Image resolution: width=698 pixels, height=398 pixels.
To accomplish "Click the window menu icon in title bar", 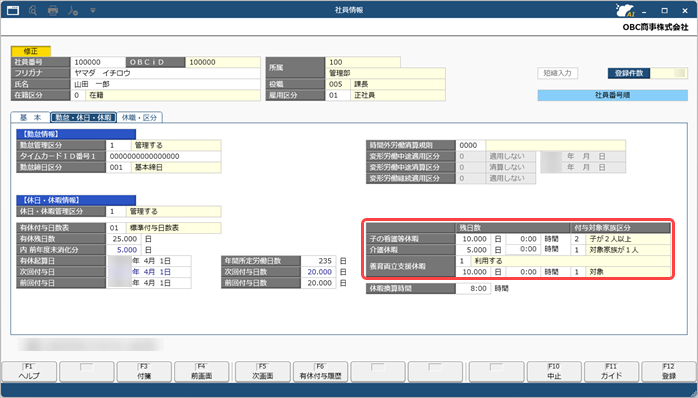I will pyautogui.click(x=13, y=10).
